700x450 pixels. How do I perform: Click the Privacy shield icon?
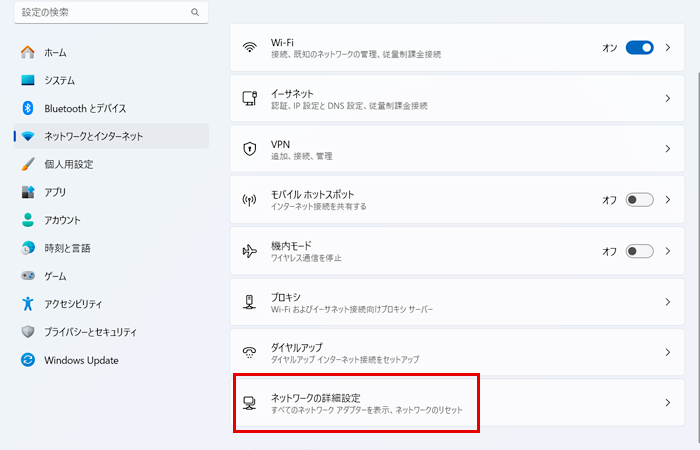point(28,332)
